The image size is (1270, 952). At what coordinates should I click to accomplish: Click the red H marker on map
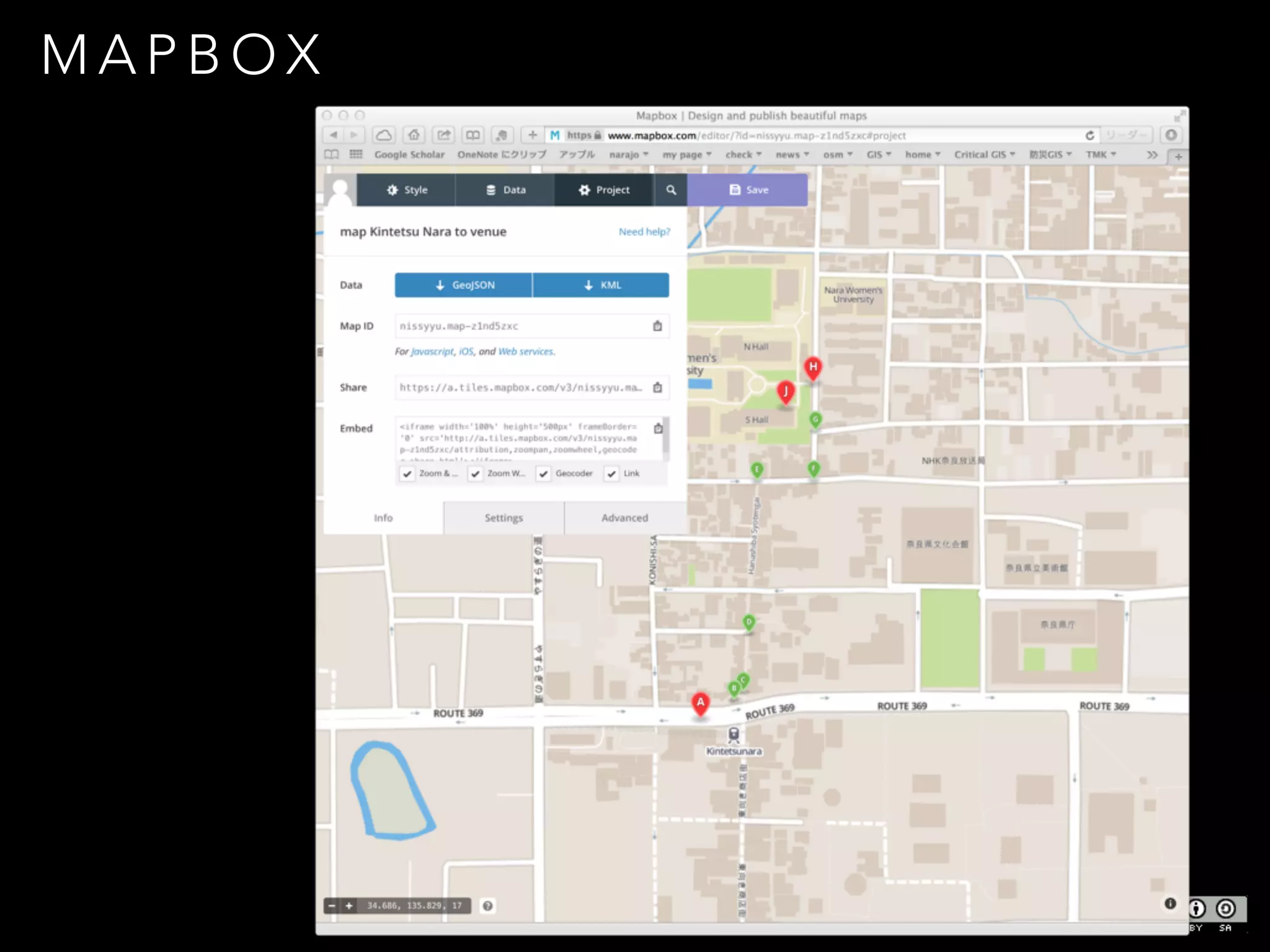(x=812, y=367)
